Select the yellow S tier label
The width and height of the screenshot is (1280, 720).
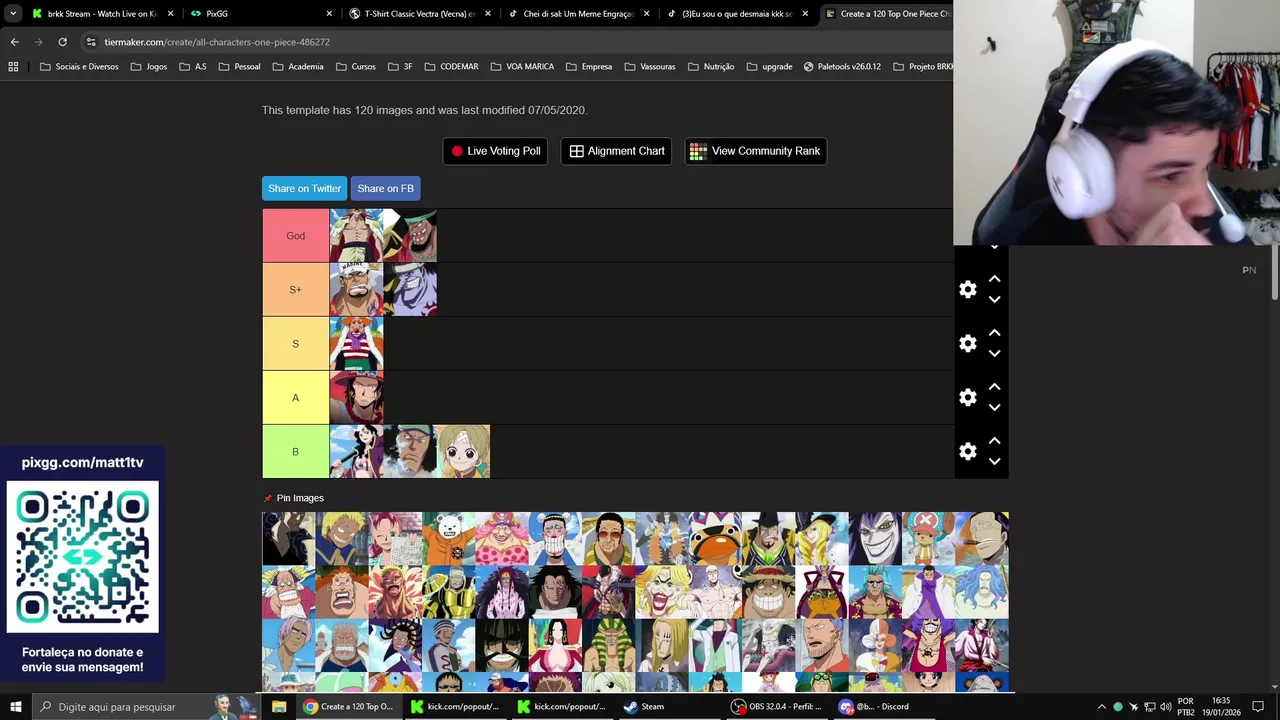295,344
